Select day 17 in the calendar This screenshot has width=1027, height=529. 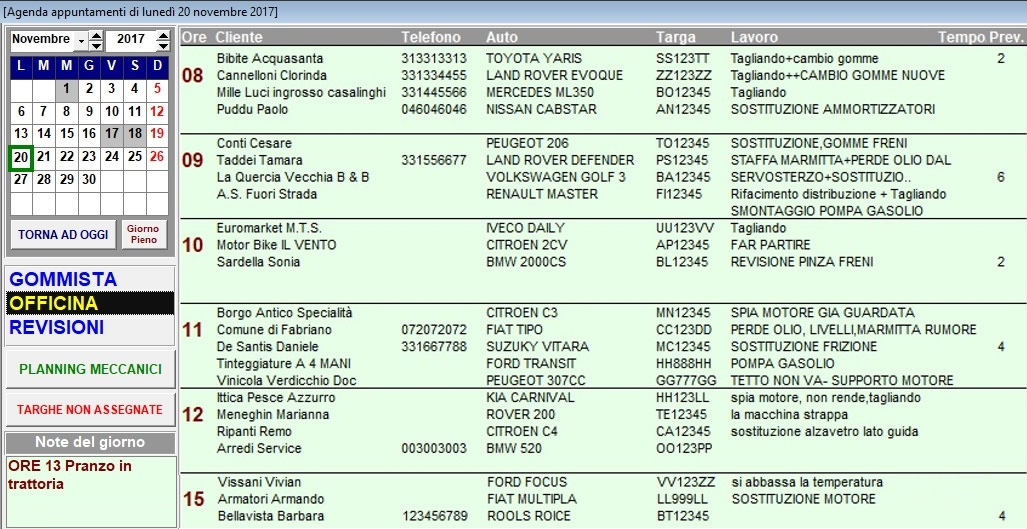(112, 134)
